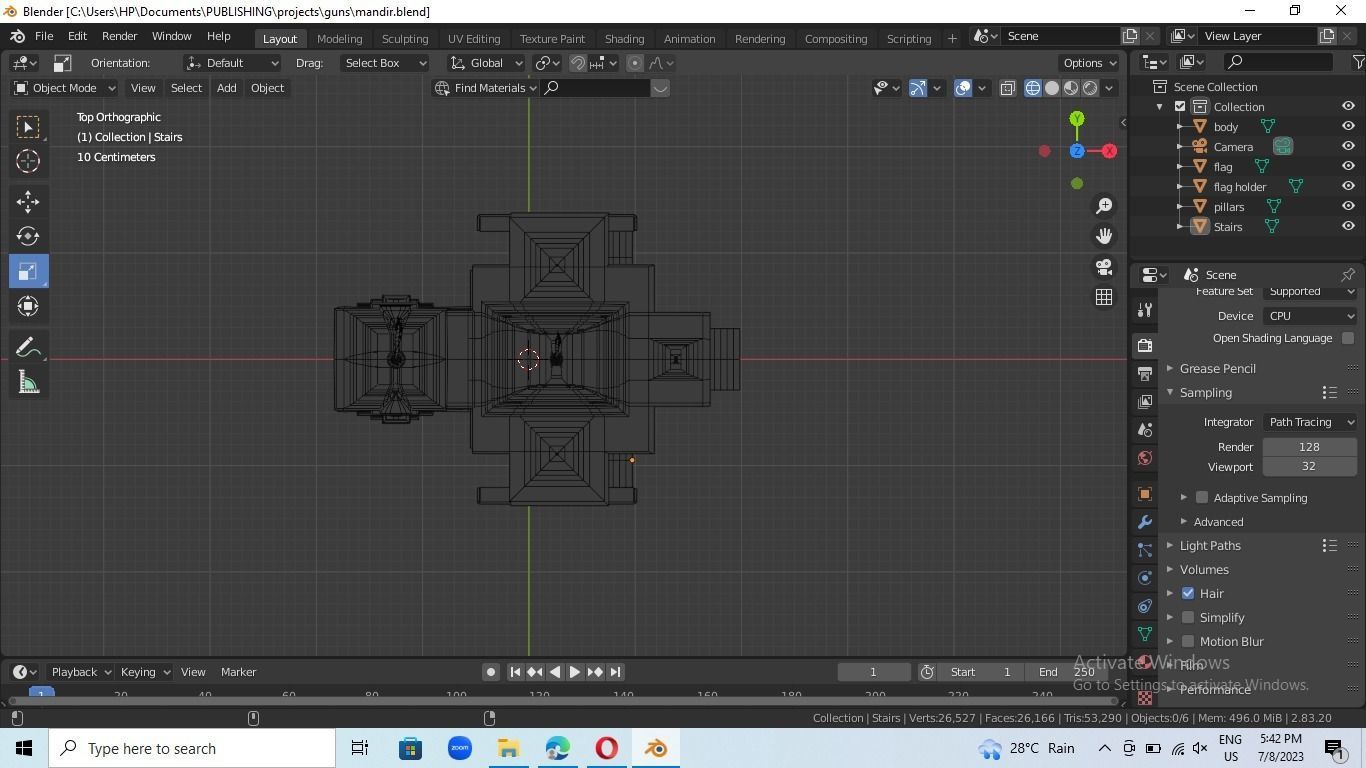Switch to the Shading workspace tab
The image size is (1366, 768).
(624, 38)
